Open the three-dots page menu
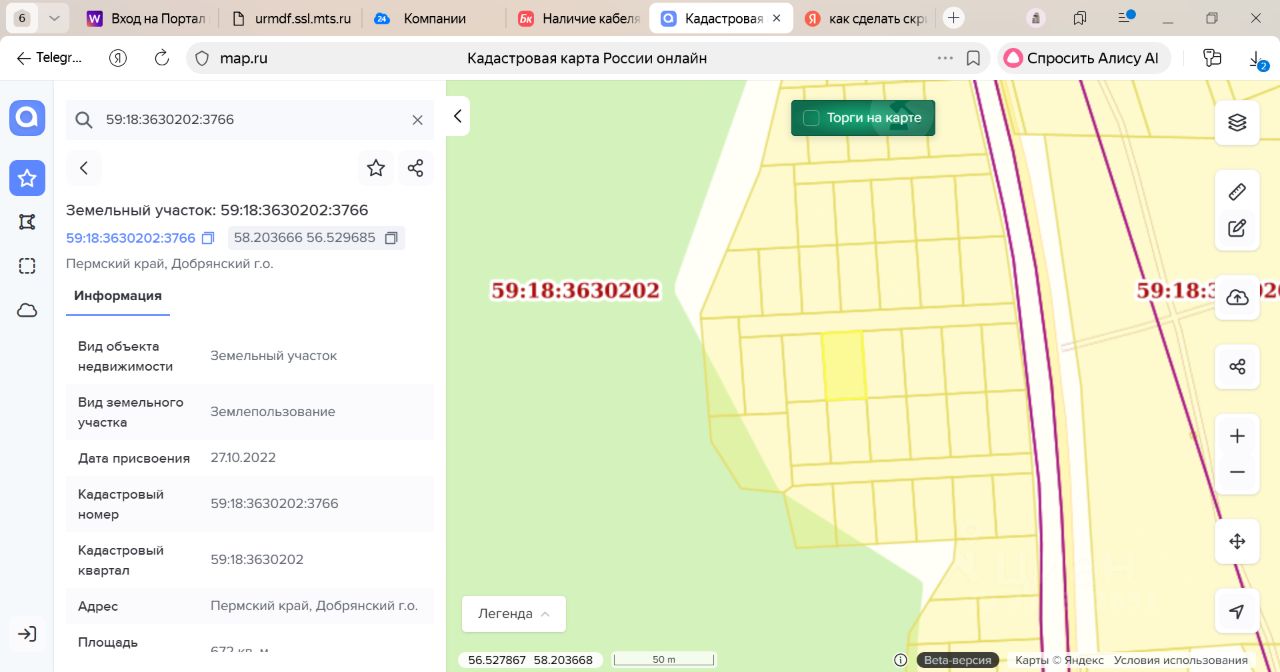Image resolution: width=1280 pixels, height=672 pixels. [x=945, y=58]
